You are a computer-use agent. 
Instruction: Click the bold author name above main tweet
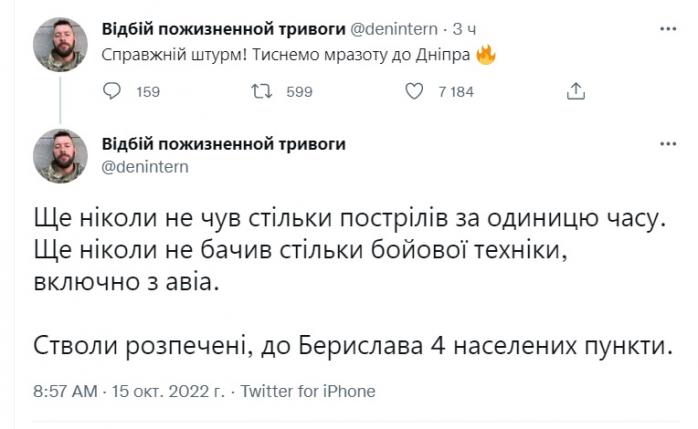(x=224, y=143)
